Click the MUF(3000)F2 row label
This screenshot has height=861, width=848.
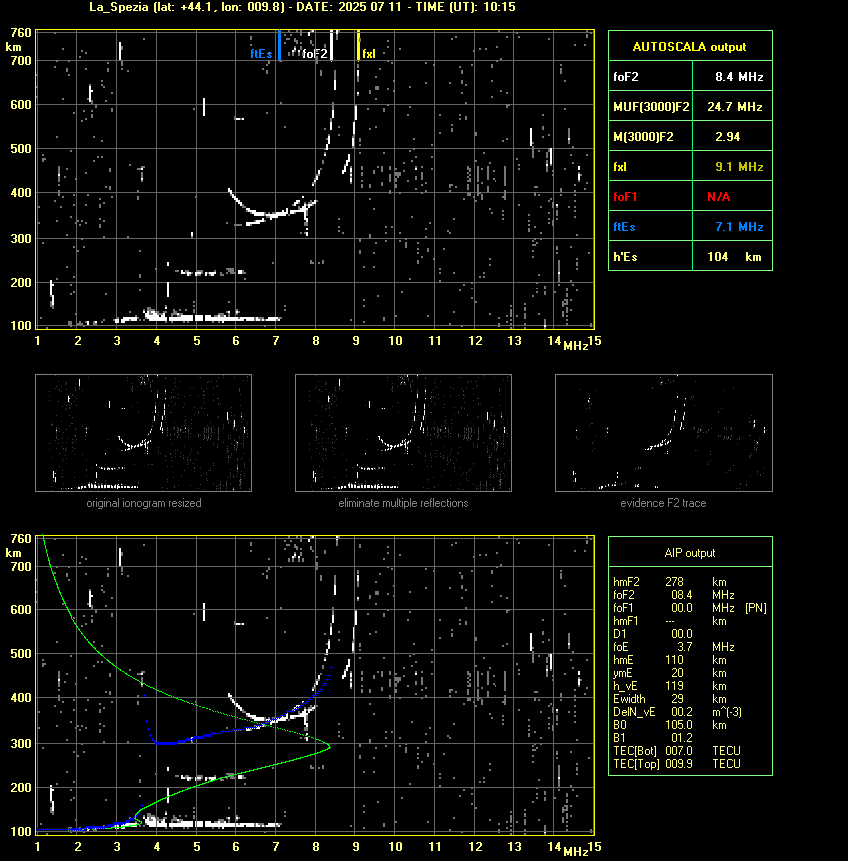(651, 107)
